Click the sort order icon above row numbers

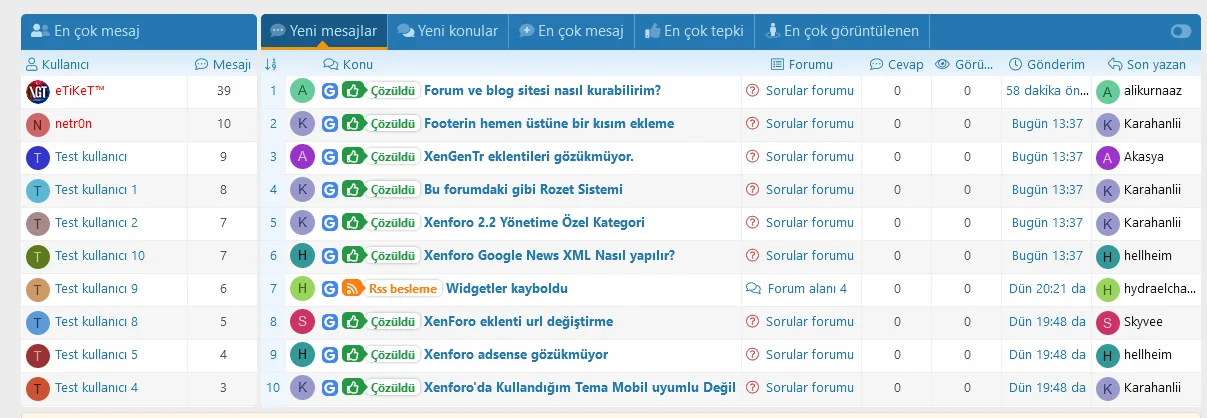271,65
